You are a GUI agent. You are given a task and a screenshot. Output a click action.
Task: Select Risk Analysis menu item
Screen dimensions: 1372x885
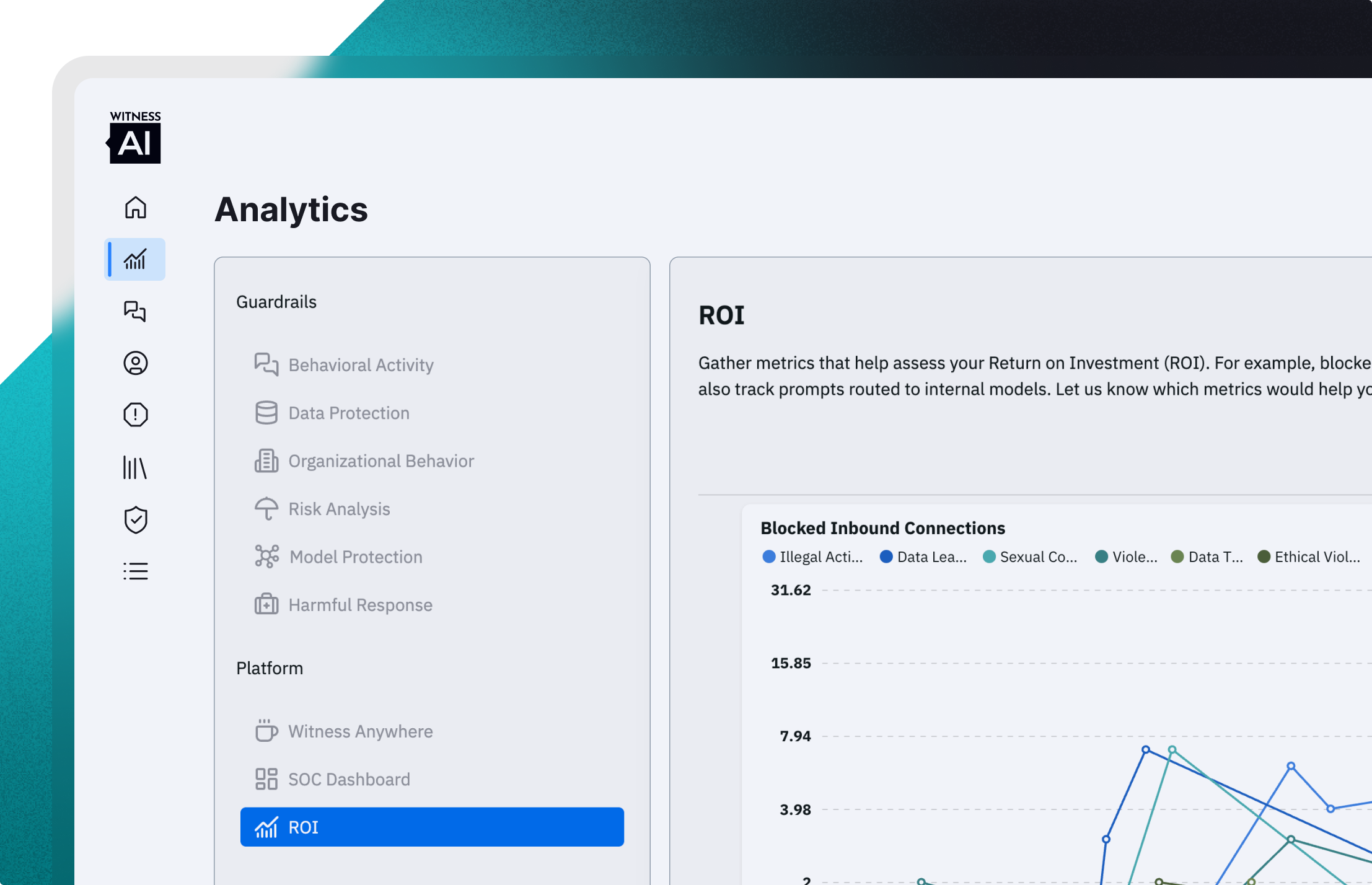432,509
